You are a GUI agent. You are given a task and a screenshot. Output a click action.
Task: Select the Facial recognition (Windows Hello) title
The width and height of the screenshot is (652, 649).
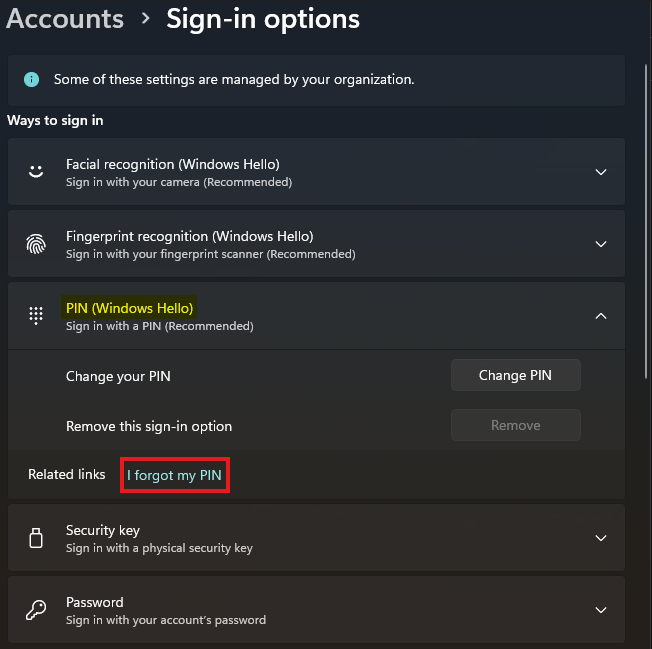coord(173,164)
